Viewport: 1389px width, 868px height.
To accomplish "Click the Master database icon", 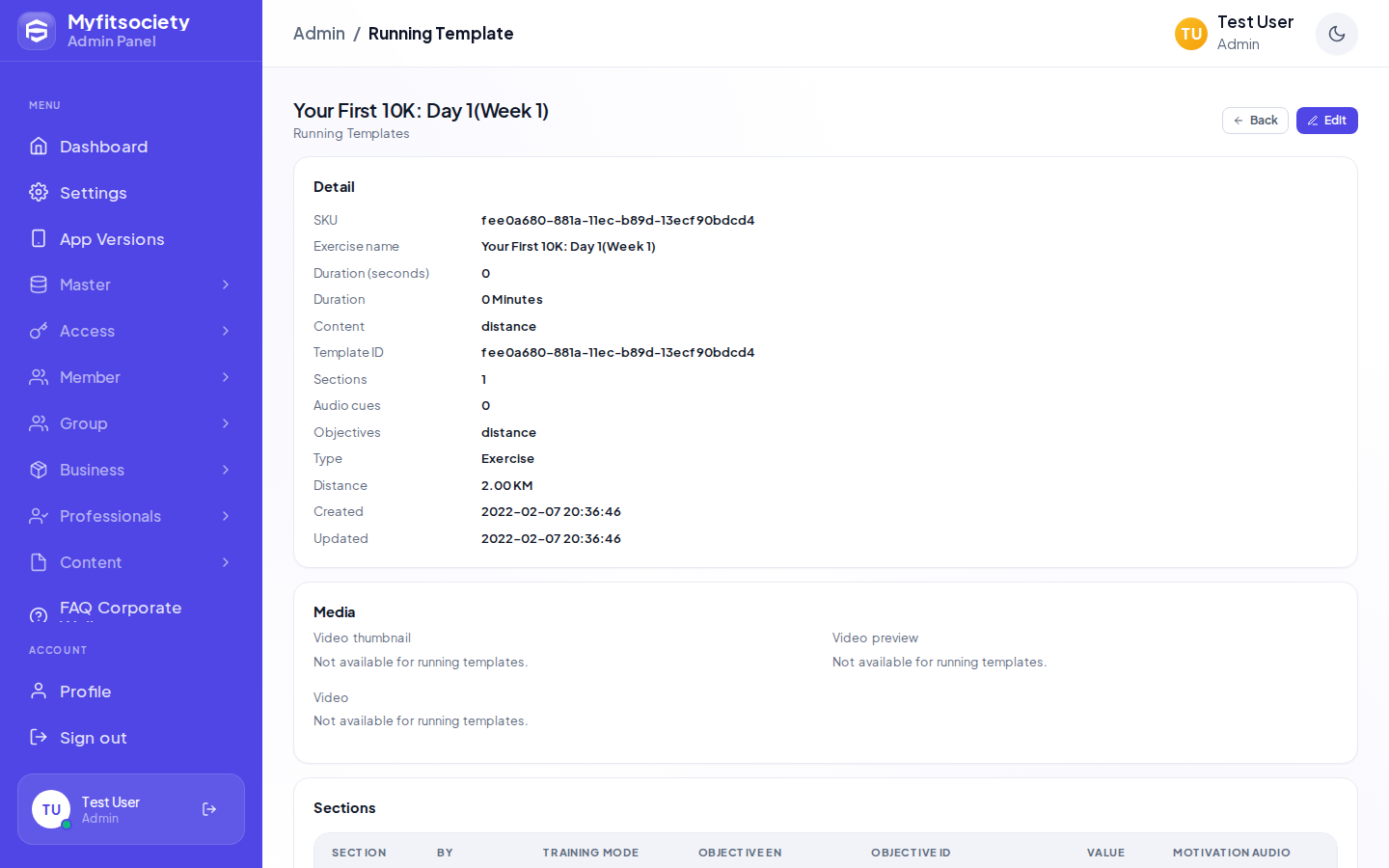I will 39,285.
